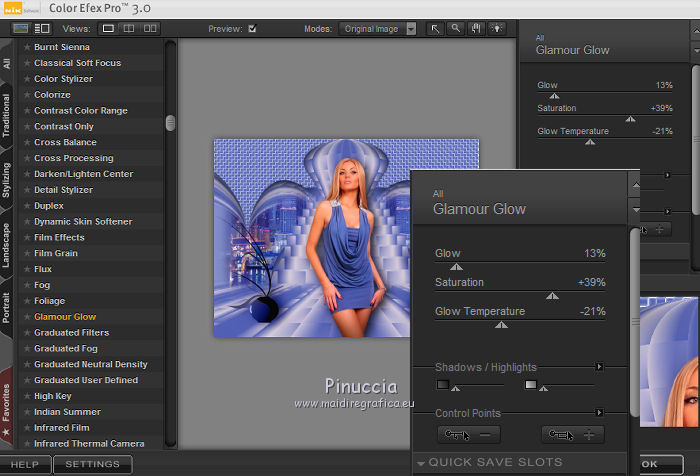Screen dimensions: 700x476
Task: Toggle the Preview checkbox
Action: click(x=252, y=29)
